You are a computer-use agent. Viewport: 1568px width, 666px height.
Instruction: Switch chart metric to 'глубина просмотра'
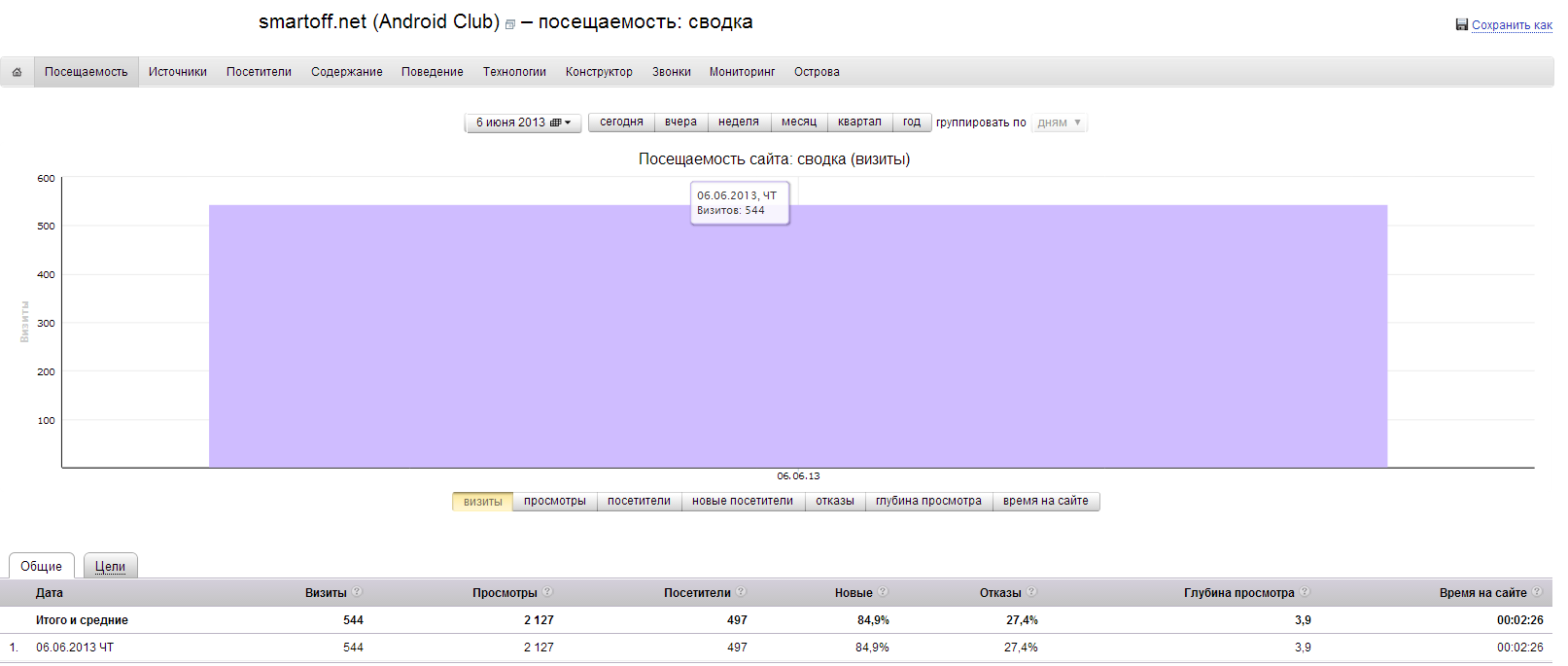tap(928, 502)
